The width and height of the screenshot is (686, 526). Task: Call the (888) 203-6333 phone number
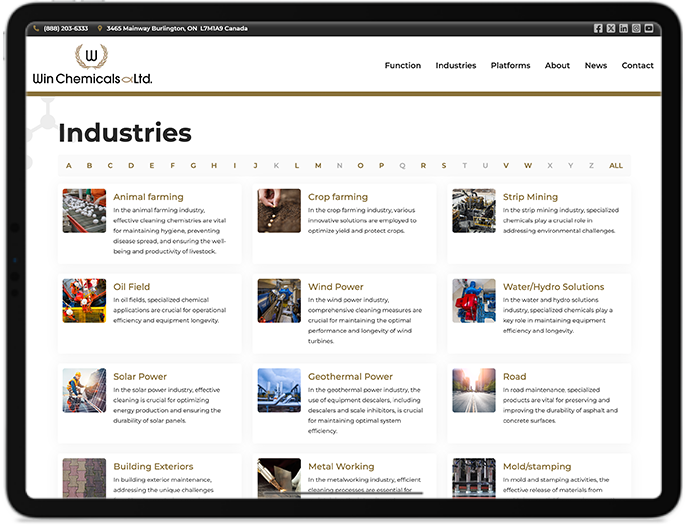coord(66,28)
